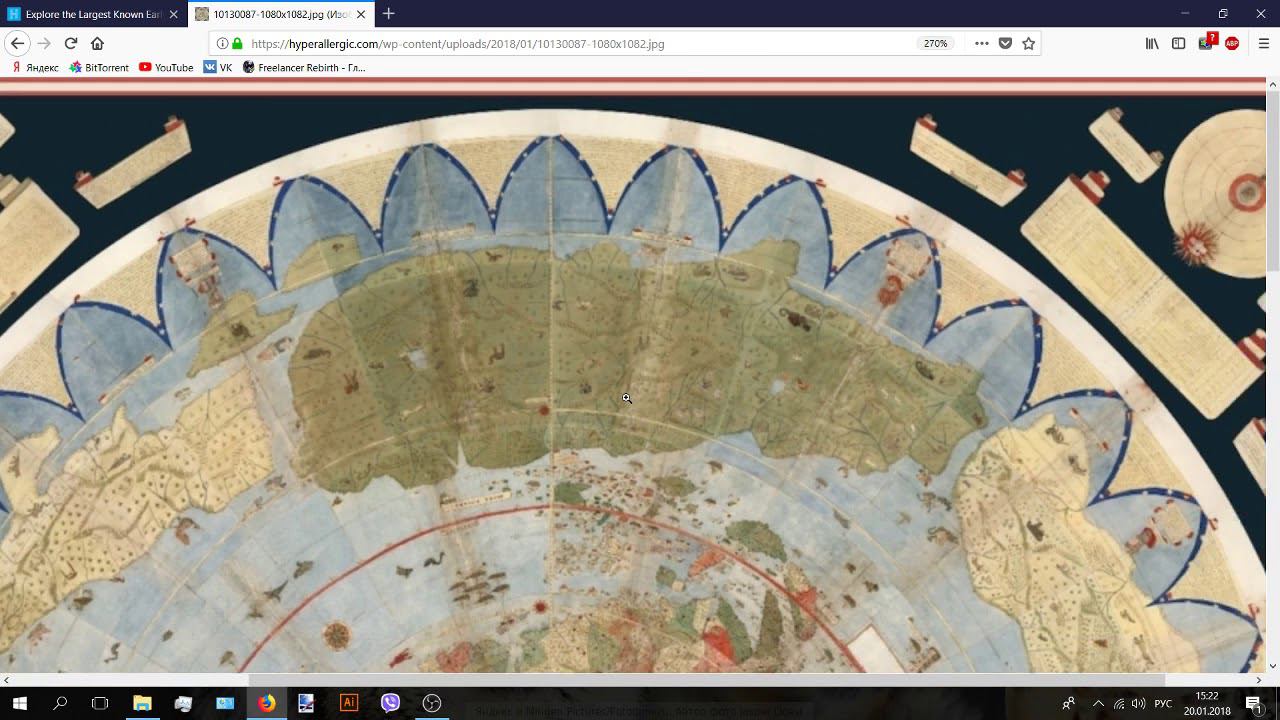
Task: Click the scroll left arrow
Action: coord(6,680)
